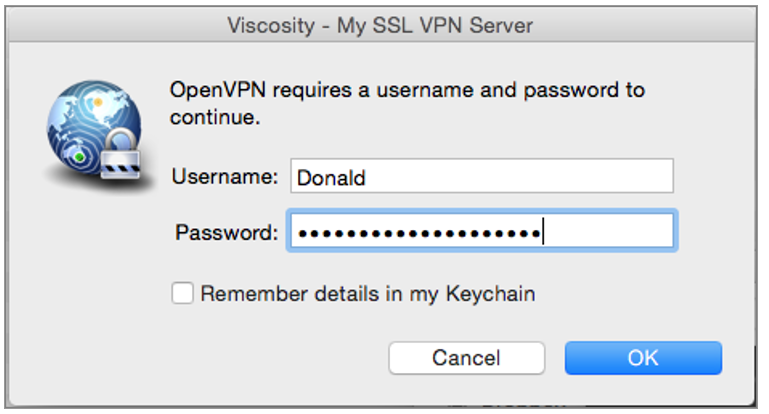Focus the Username input field
The height and width of the screenshot is (414, 769).
tap(480, 178)
